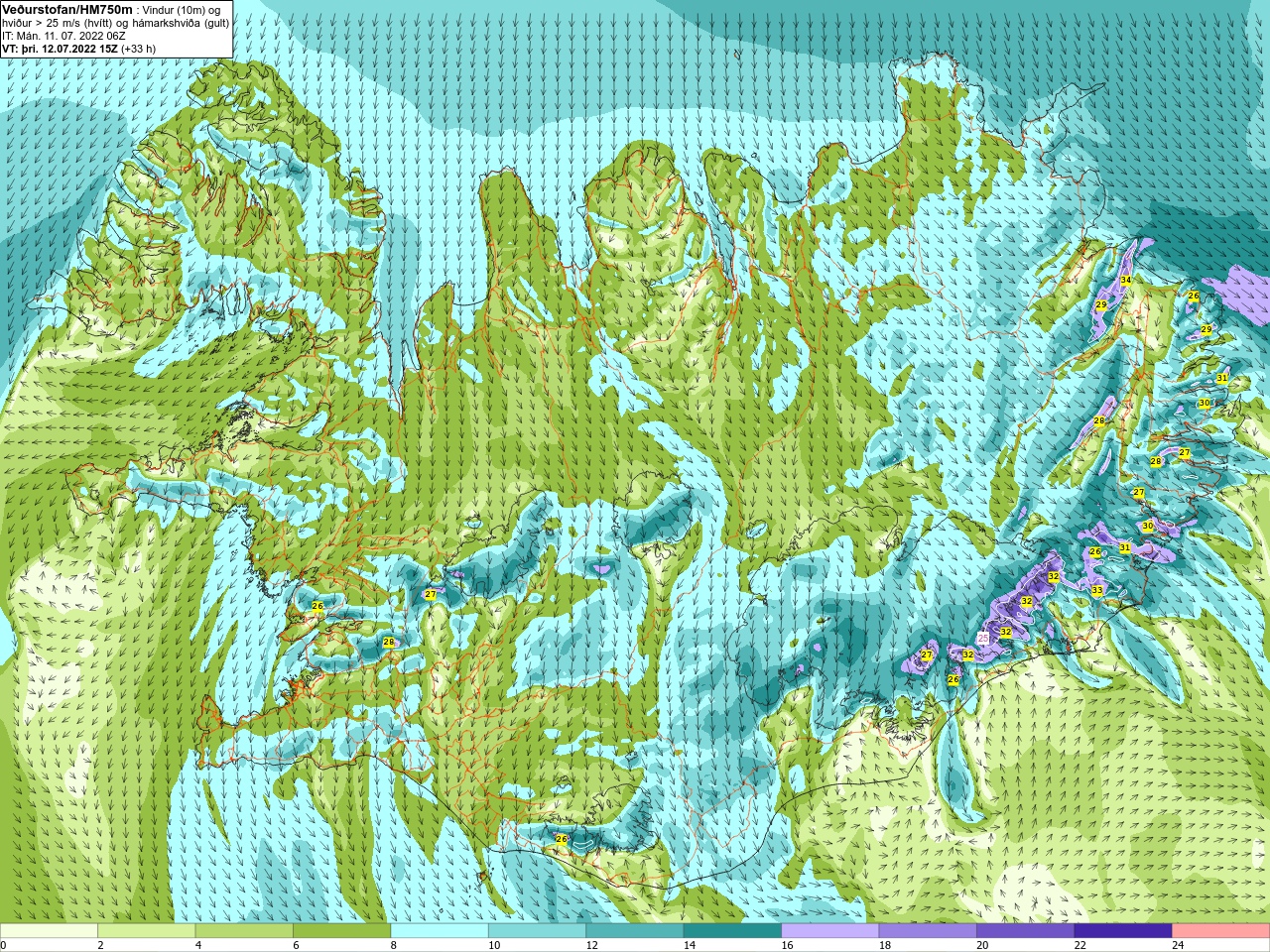Click the legend scale value 16
This screenshot has width=1270, height=952.
pyautogui.click(x=787, y=945)
